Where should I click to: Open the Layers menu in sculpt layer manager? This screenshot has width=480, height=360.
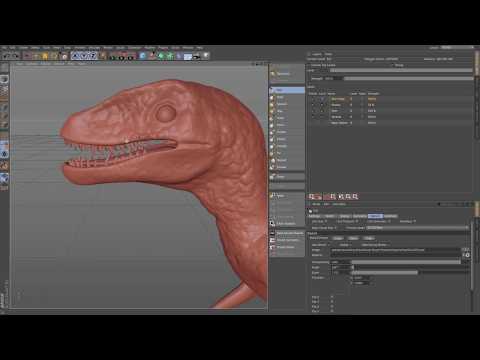[317, 54]
